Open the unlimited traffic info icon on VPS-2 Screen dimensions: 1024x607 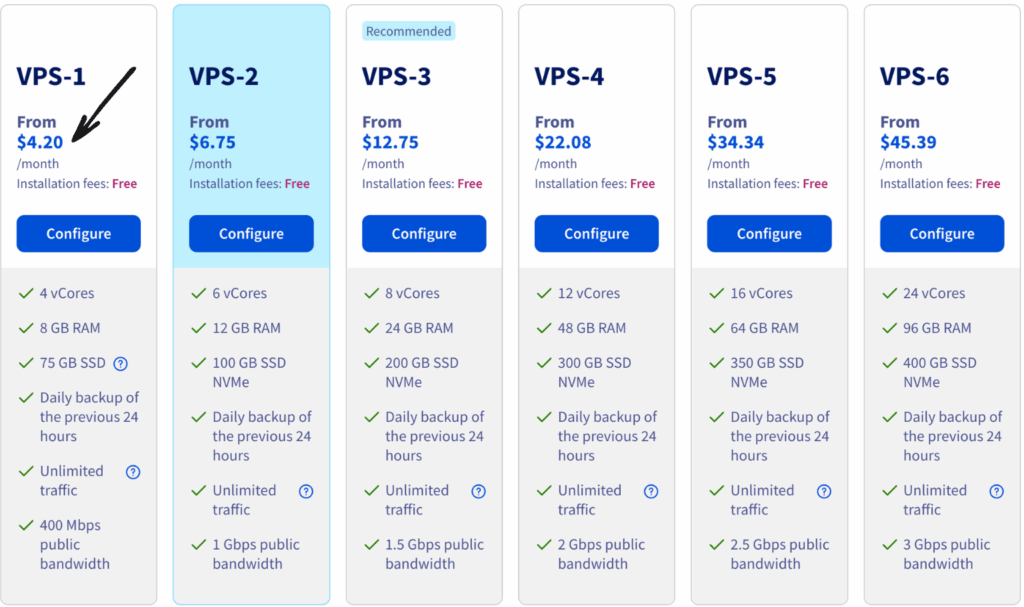(x=306, y=491)
